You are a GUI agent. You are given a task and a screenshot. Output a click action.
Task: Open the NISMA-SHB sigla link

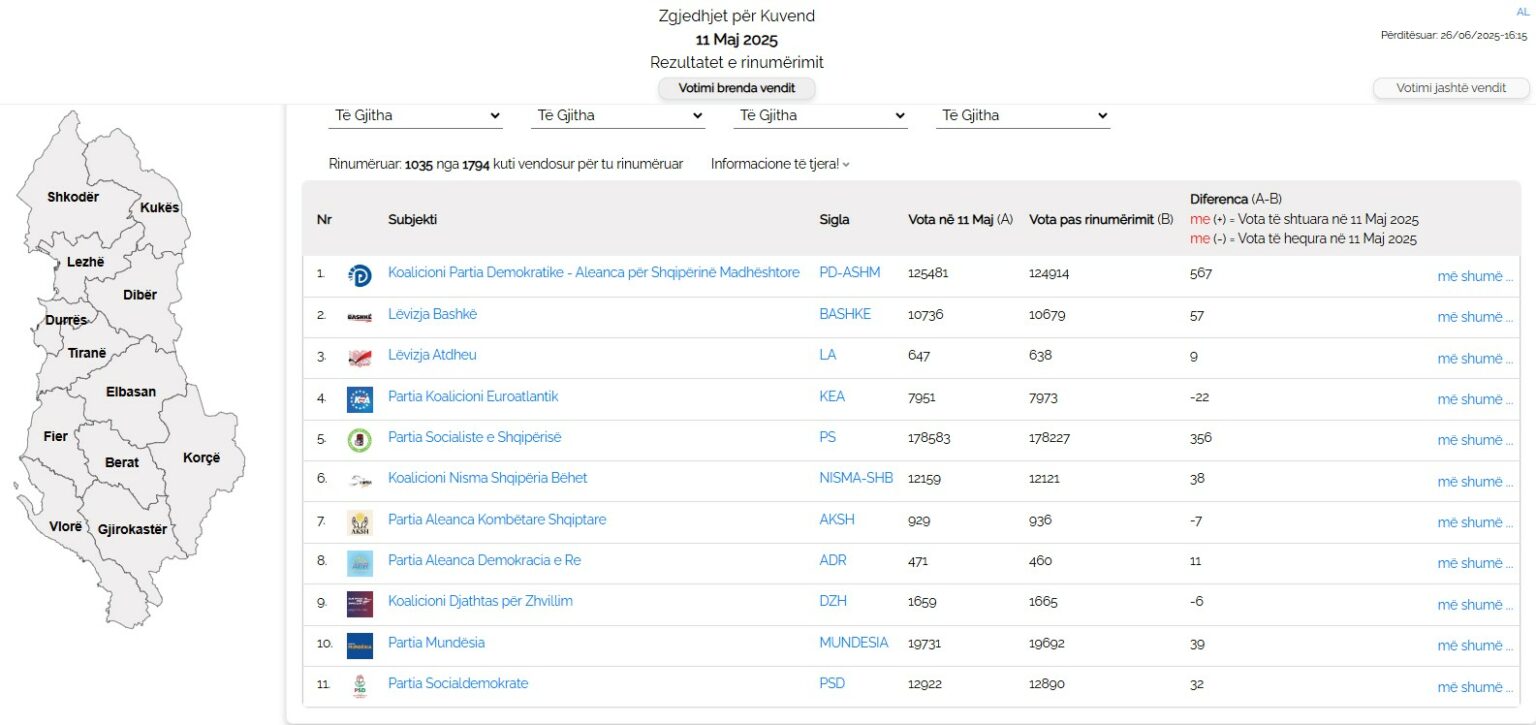click(x=855, y=478)
